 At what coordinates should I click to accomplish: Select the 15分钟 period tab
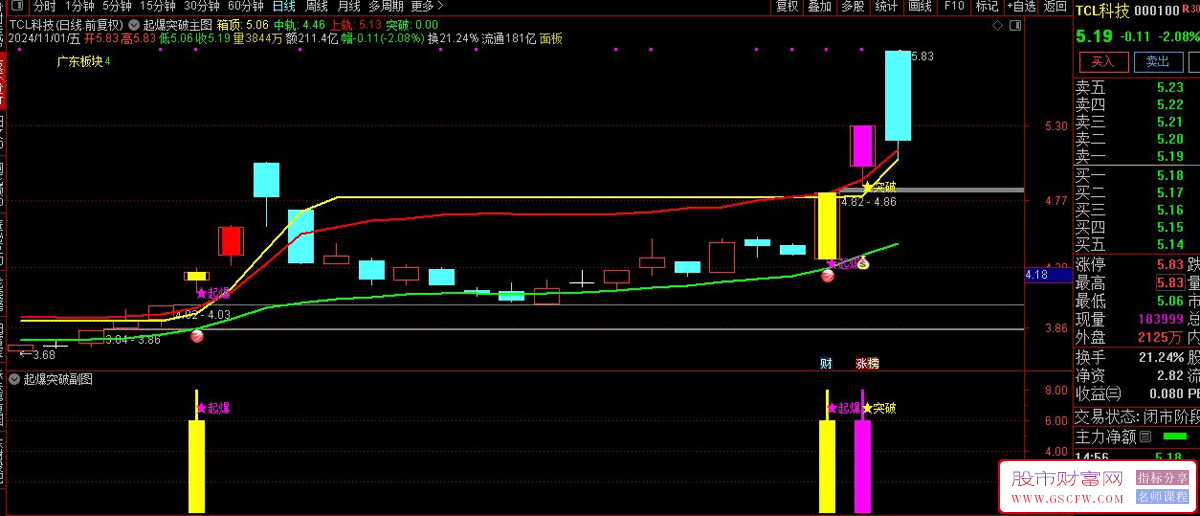pos(158,6)
